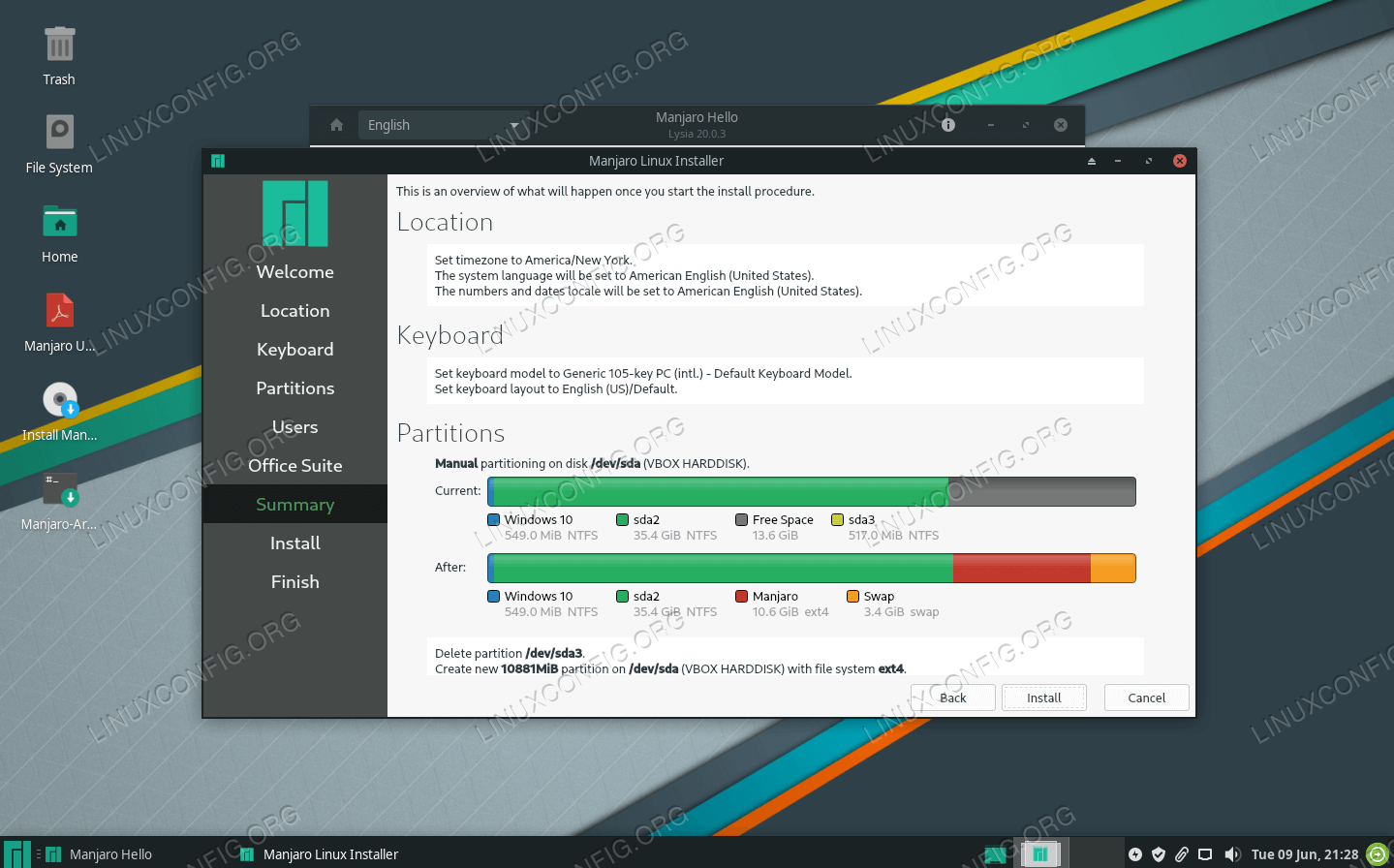Click the shield update tray icon
The height and width of the screenshot is (868, 1394).
pyautogui.click(x=1159, y=854)
